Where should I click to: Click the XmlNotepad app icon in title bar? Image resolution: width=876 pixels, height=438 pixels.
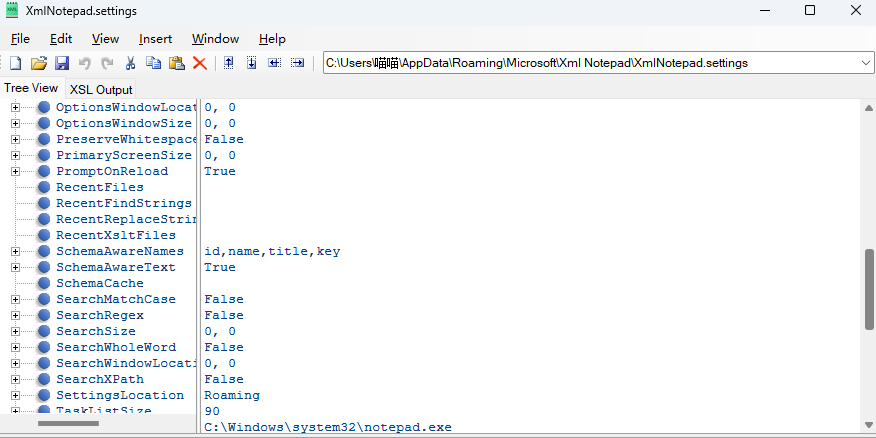pos(12,10)
